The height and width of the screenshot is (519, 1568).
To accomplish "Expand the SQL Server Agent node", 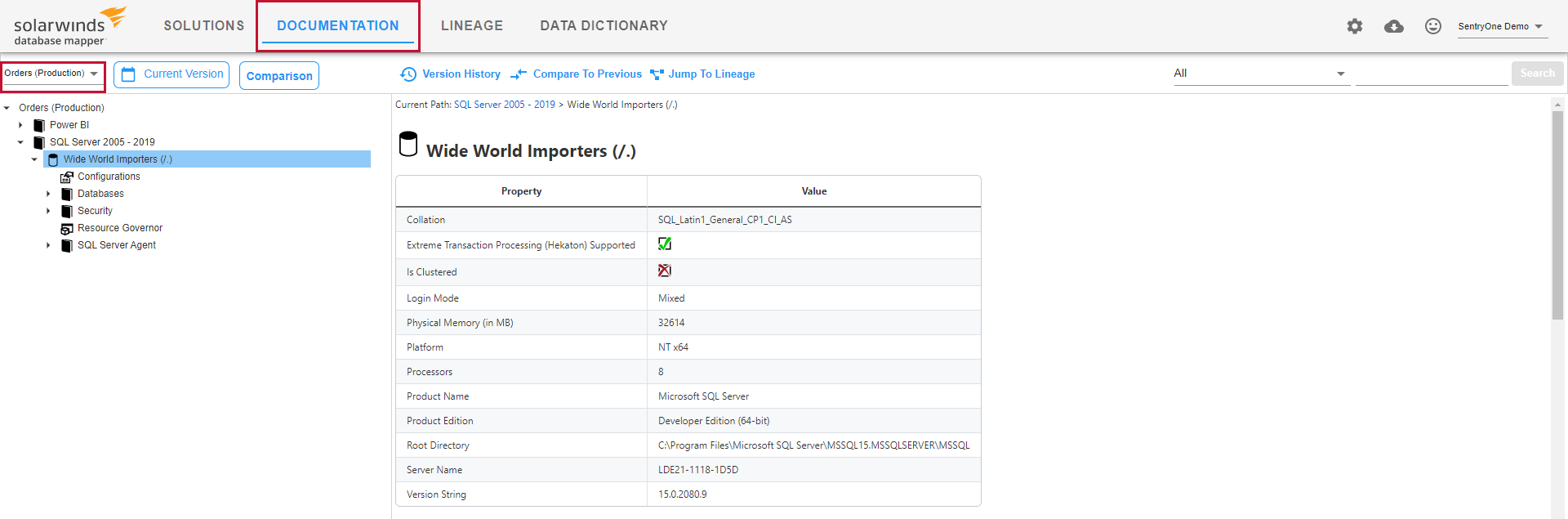I will [x=48, y=245].
